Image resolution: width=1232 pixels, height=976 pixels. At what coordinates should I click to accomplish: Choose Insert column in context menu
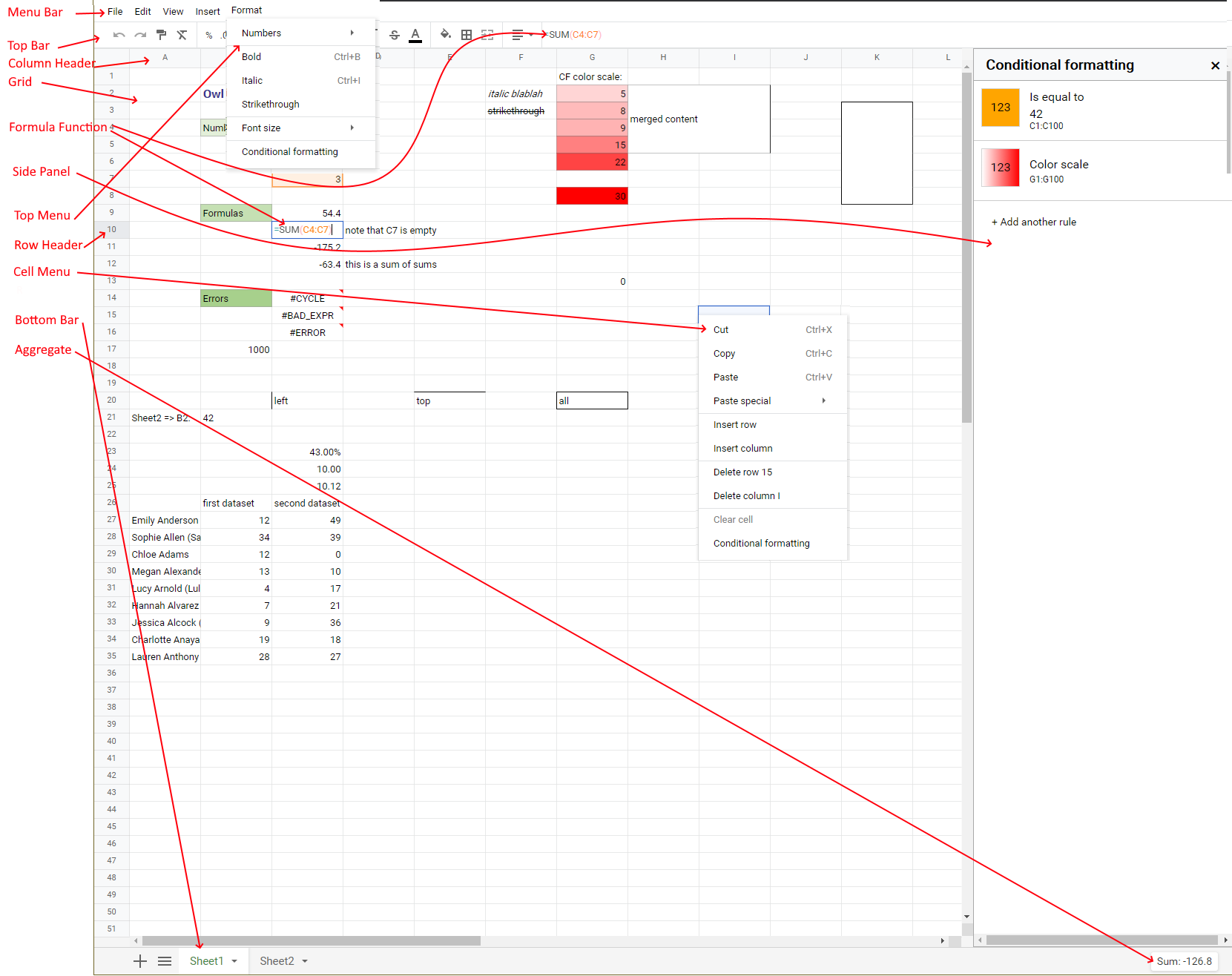773,448
